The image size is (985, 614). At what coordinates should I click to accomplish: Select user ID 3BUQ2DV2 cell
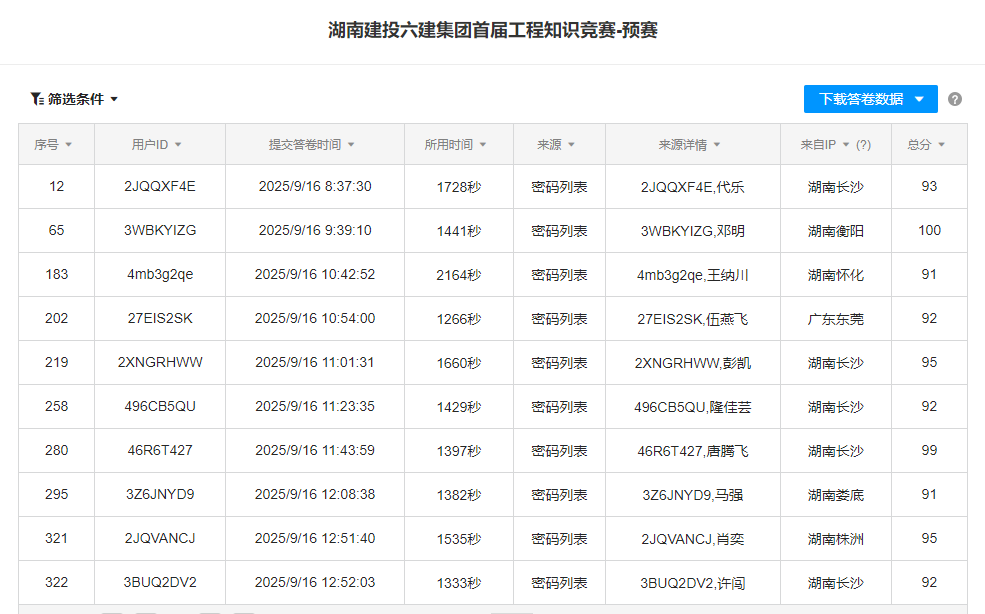(160, 583)
